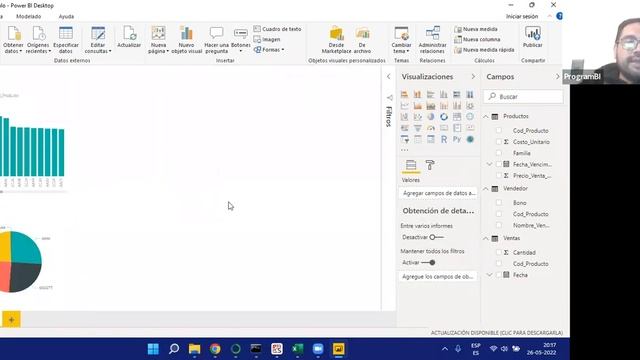Image resolution: width=640 pixels, height=360 pixels.
Task: Click Nueva medida rápida
Action: 484,50
